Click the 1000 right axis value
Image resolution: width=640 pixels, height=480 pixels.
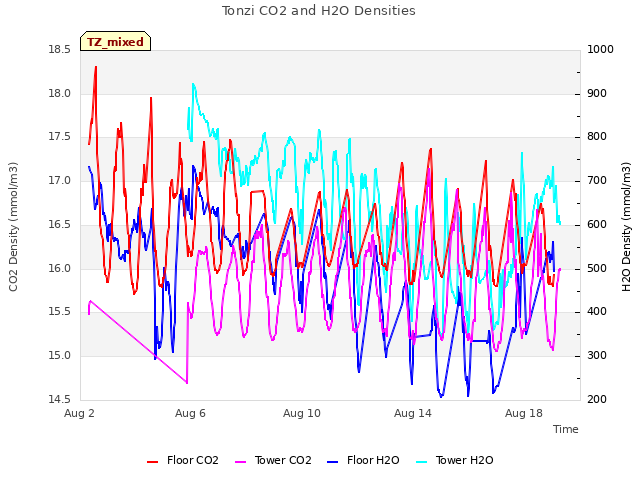click(600, 49)
